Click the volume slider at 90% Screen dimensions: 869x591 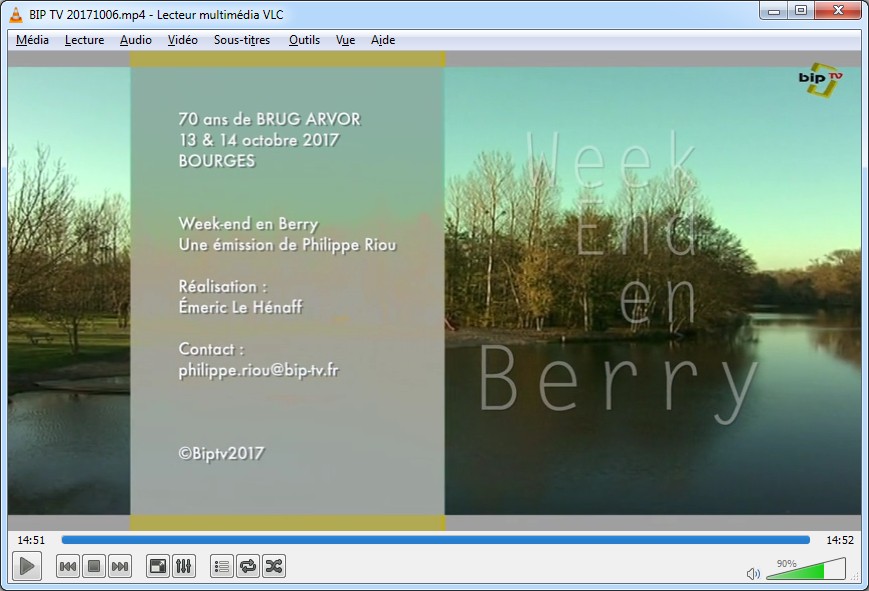[x=805, y=570]
